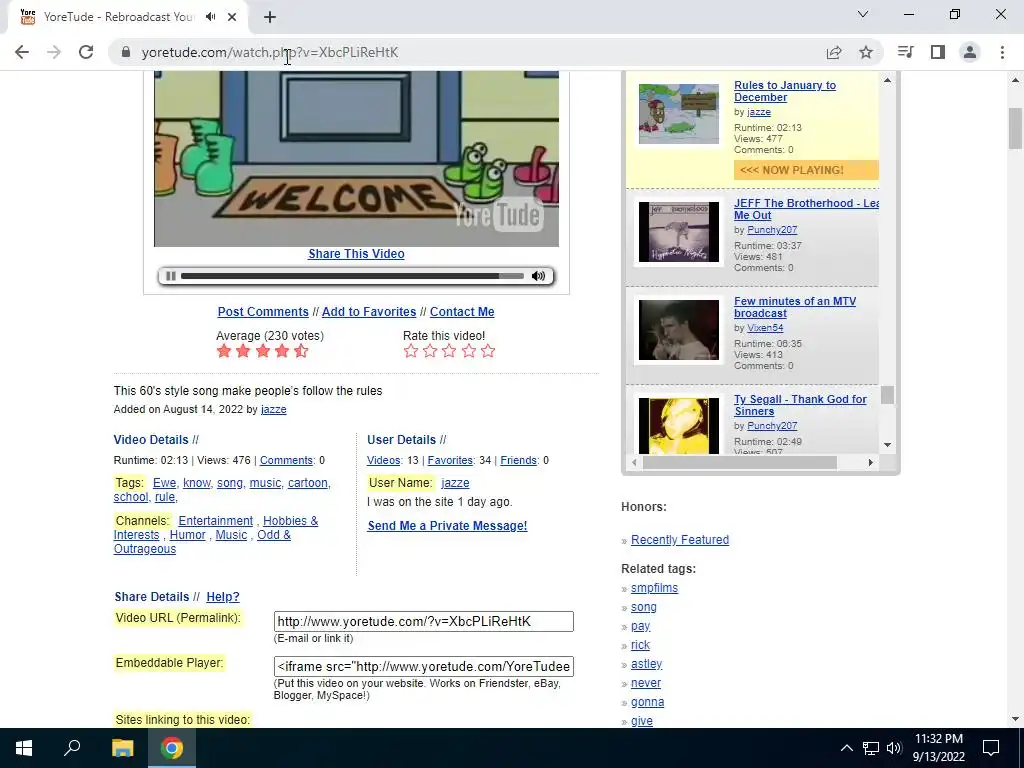This screenshot has height=768, width=1024.
Task: Rate the video two stars
Action: [x=430, y=351]
